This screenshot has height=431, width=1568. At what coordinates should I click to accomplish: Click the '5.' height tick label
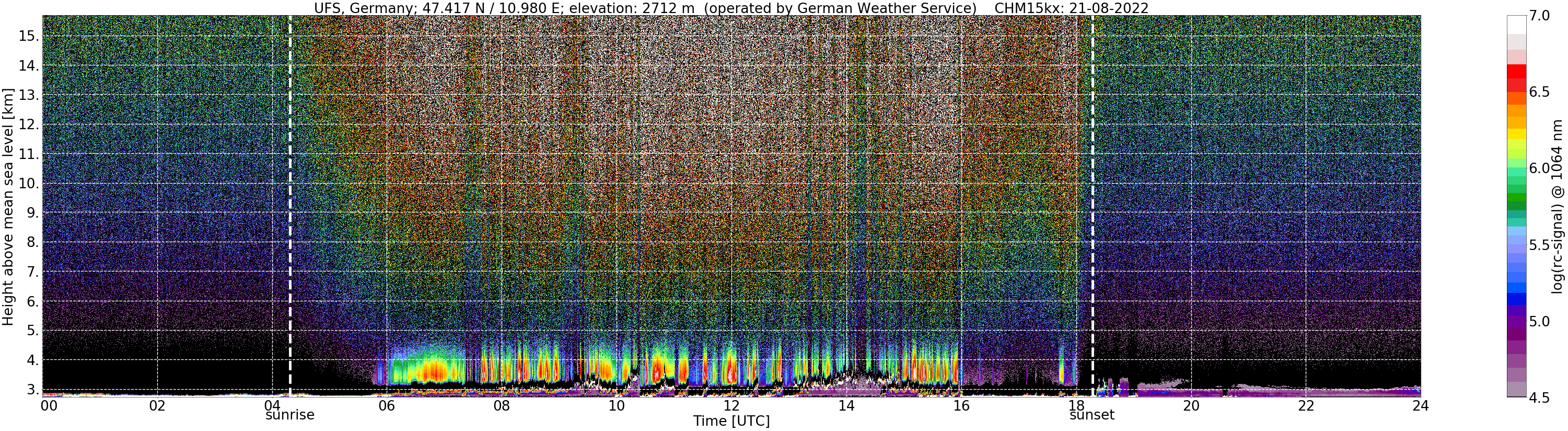(x=32, y=331)
